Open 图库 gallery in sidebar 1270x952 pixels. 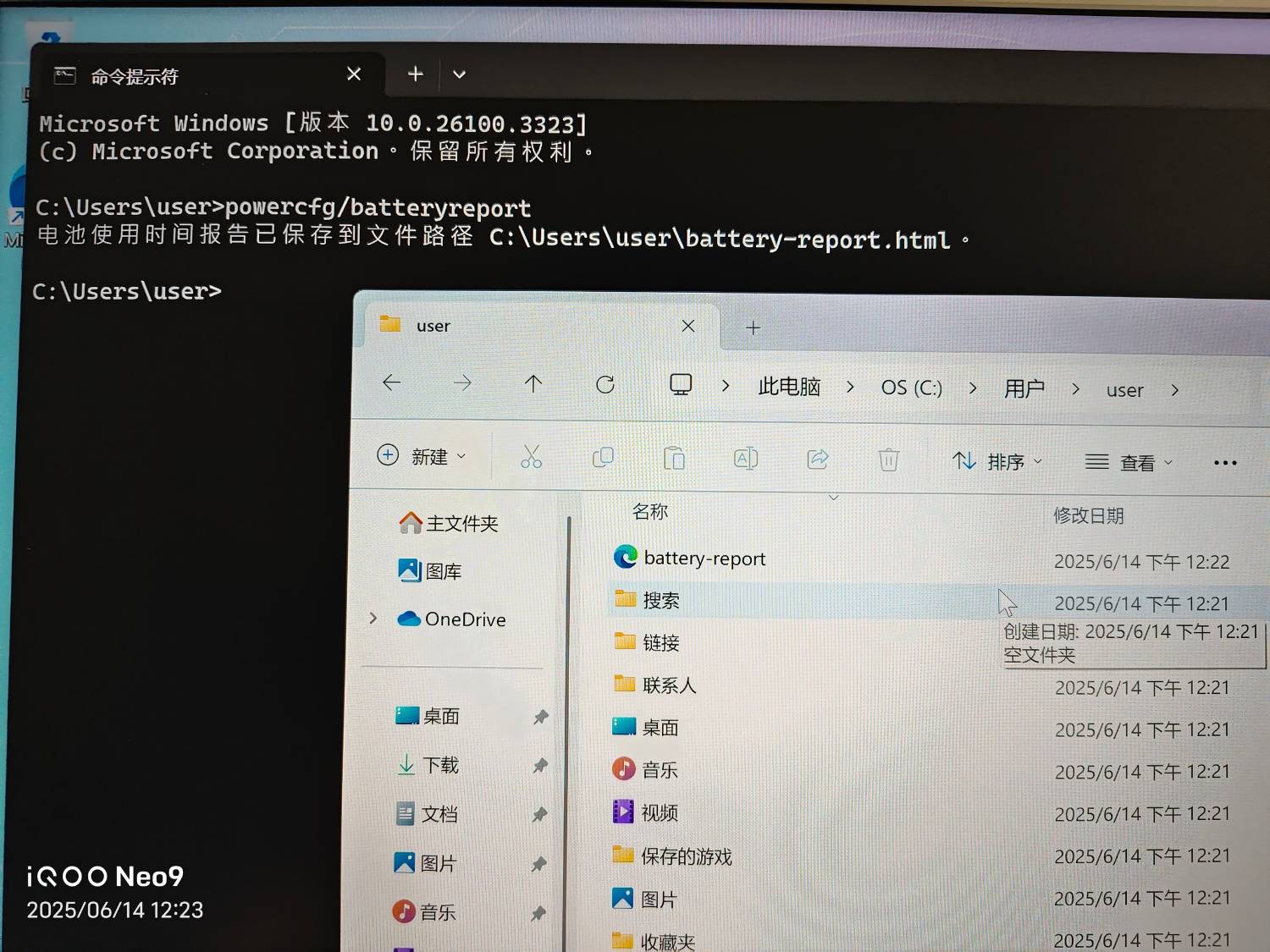(430, 571)
